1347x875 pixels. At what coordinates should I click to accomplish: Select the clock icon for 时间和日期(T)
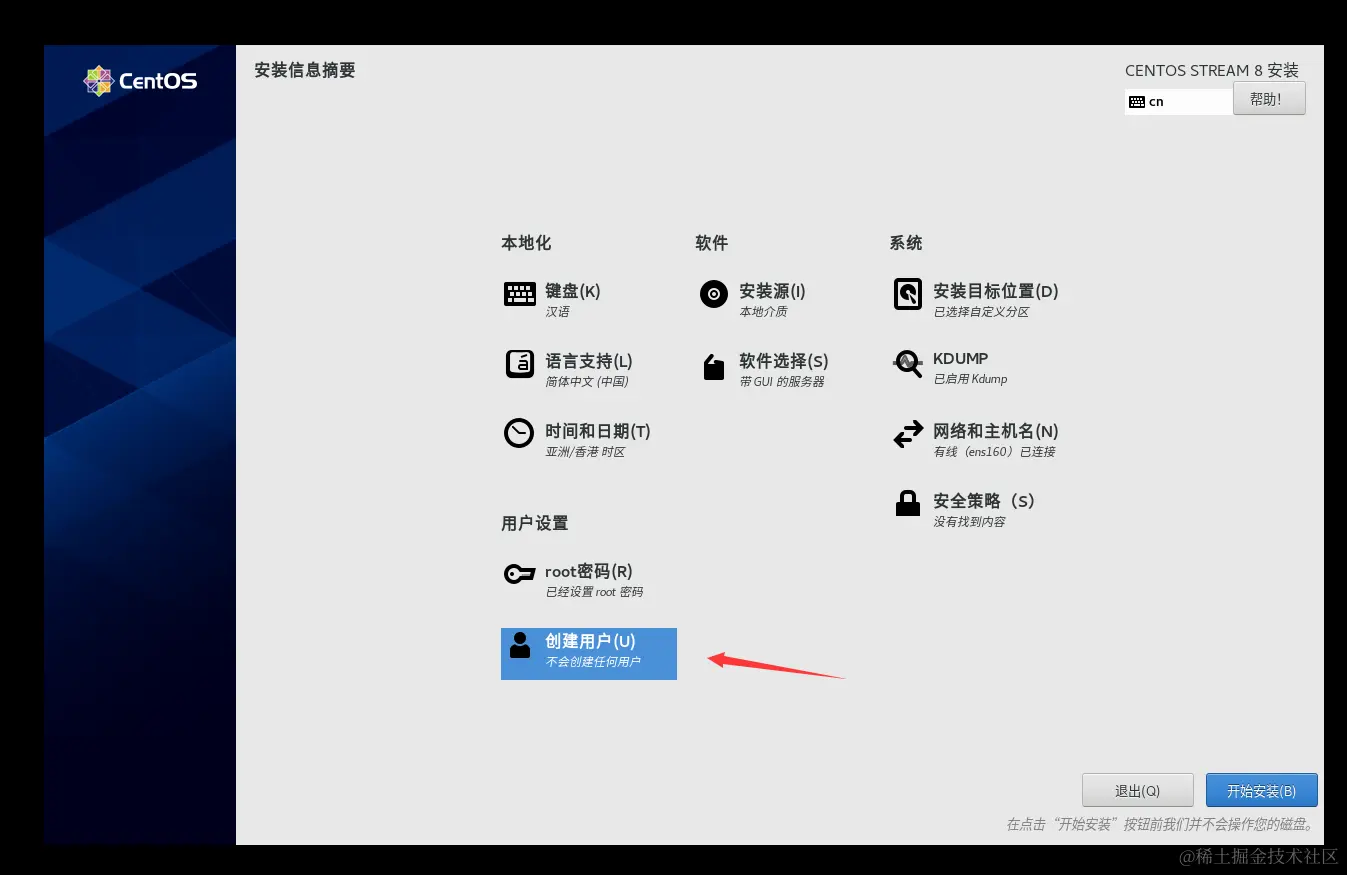coord(519,433)
